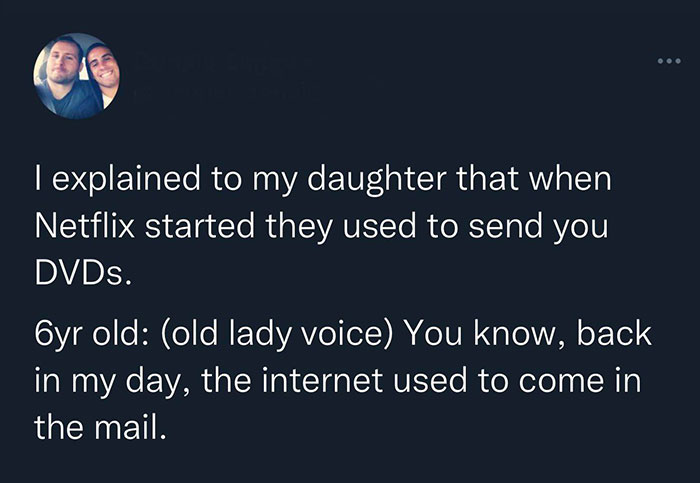Viewport: 700px width, 483px height.
Task: Click the blurred username handle below name
Action: coord(225,92)
